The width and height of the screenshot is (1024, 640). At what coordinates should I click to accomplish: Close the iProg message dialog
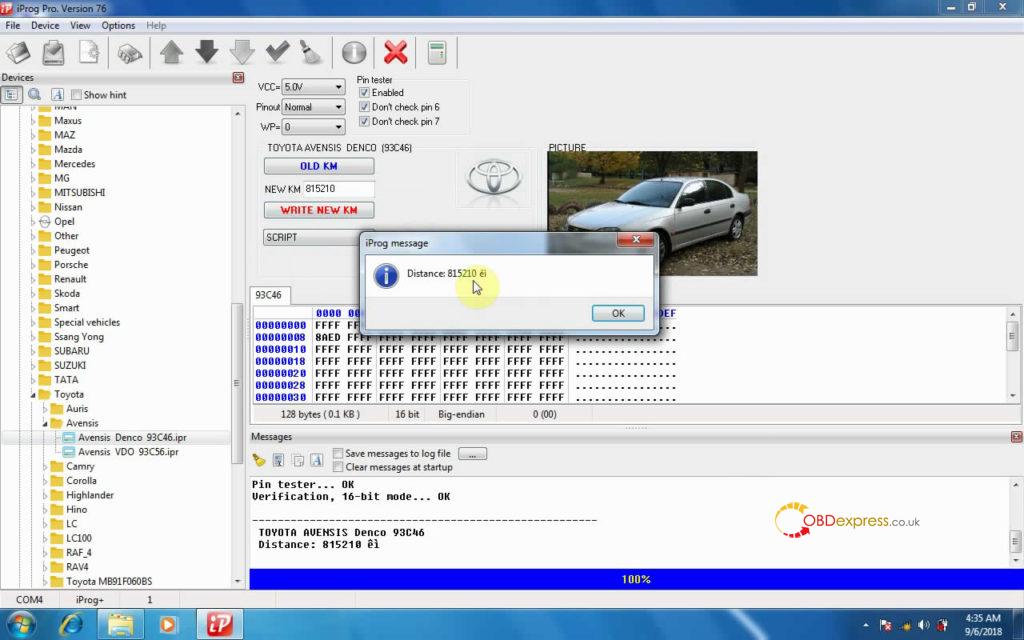click(635, 240)
